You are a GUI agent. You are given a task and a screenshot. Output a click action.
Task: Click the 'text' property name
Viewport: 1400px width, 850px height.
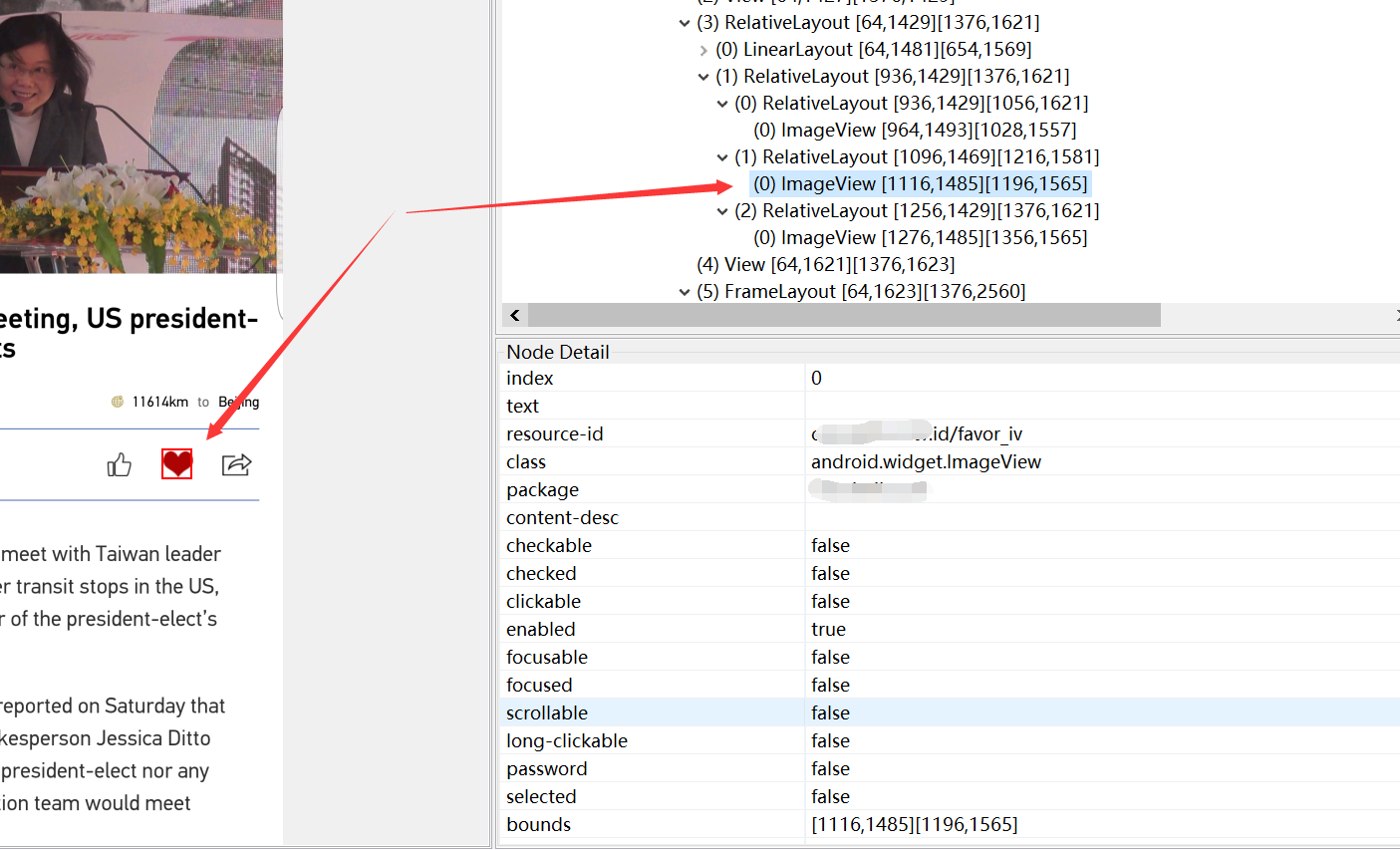522,406
